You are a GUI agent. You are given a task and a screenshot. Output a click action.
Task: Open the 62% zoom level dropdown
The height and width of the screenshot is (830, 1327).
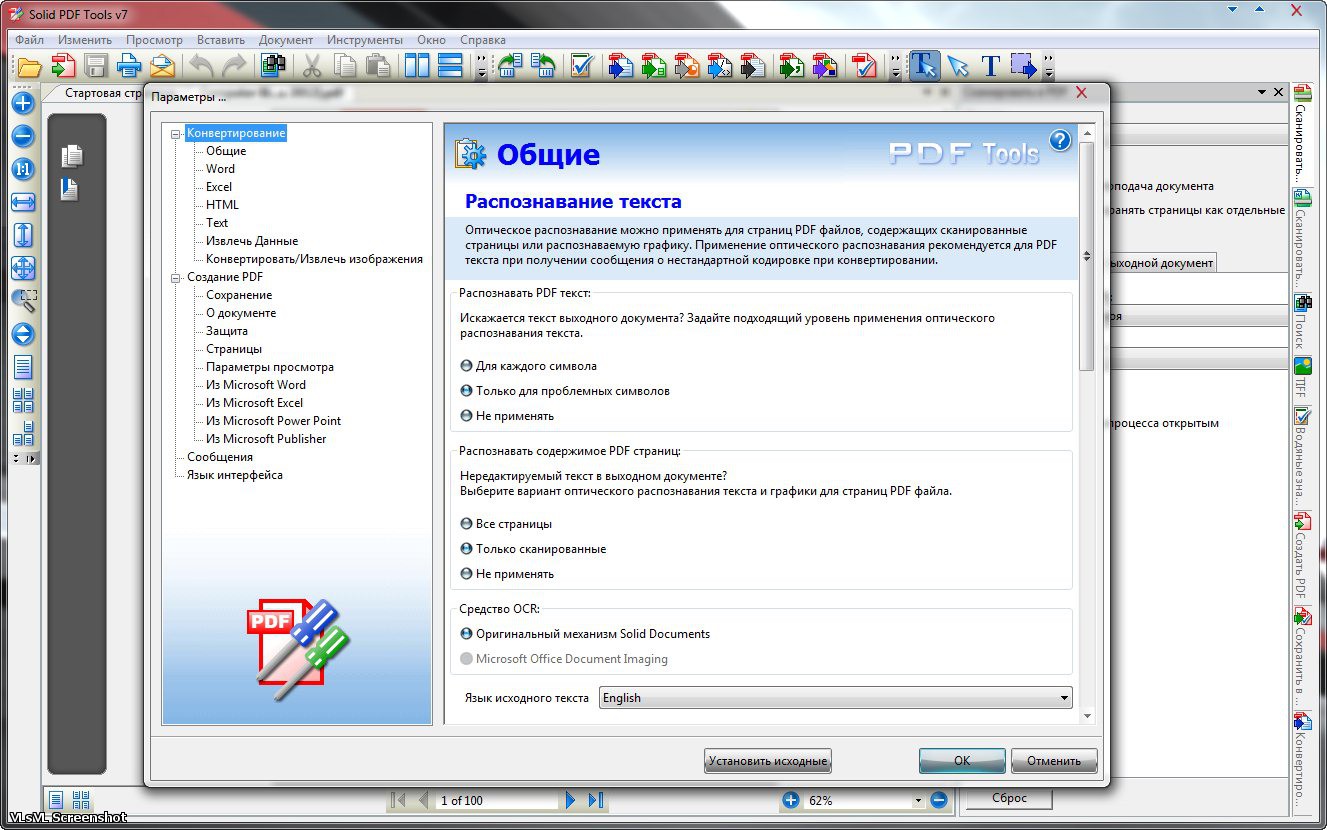918,801
